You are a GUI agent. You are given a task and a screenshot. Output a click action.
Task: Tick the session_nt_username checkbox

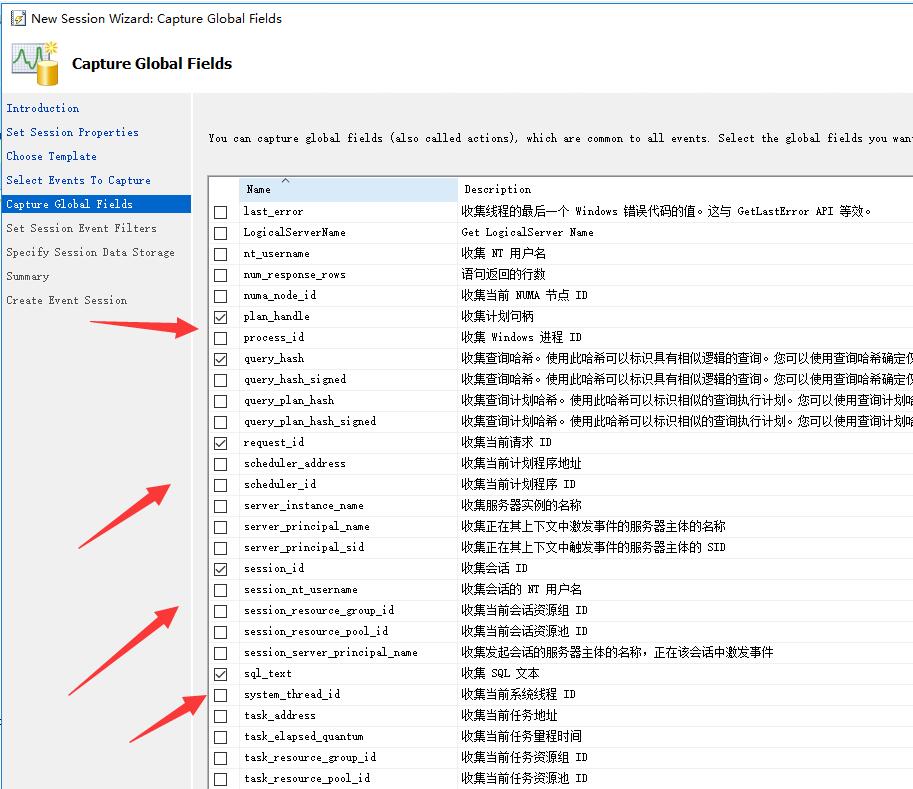(221, 590)
